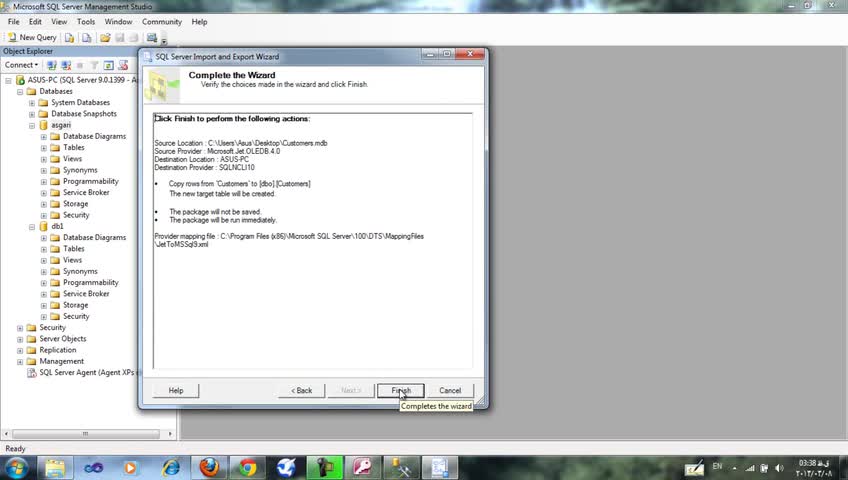
Task: Click the right arrow of Object Explorer scrollbar
Action: [x=170, y=434]
